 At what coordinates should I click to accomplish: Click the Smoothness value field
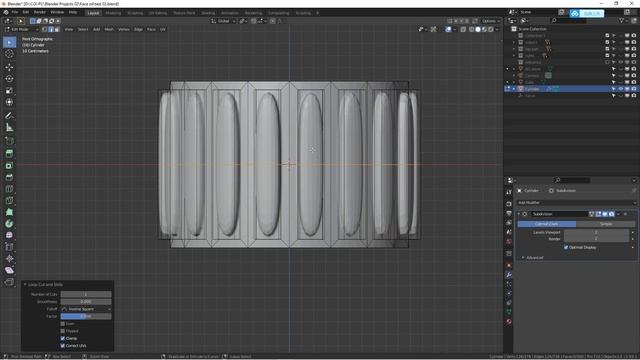pos(86,302)
